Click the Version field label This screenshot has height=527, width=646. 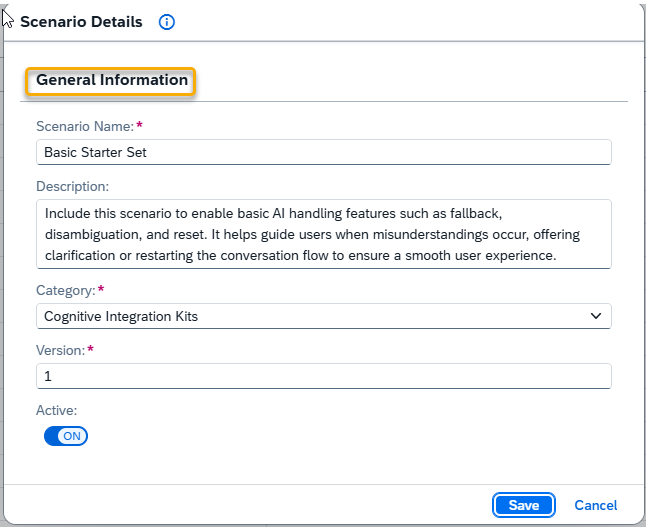(61, 350)
